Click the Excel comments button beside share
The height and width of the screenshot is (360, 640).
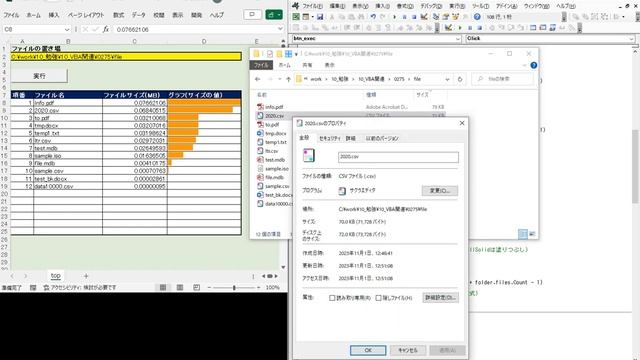tap(252, 15)
